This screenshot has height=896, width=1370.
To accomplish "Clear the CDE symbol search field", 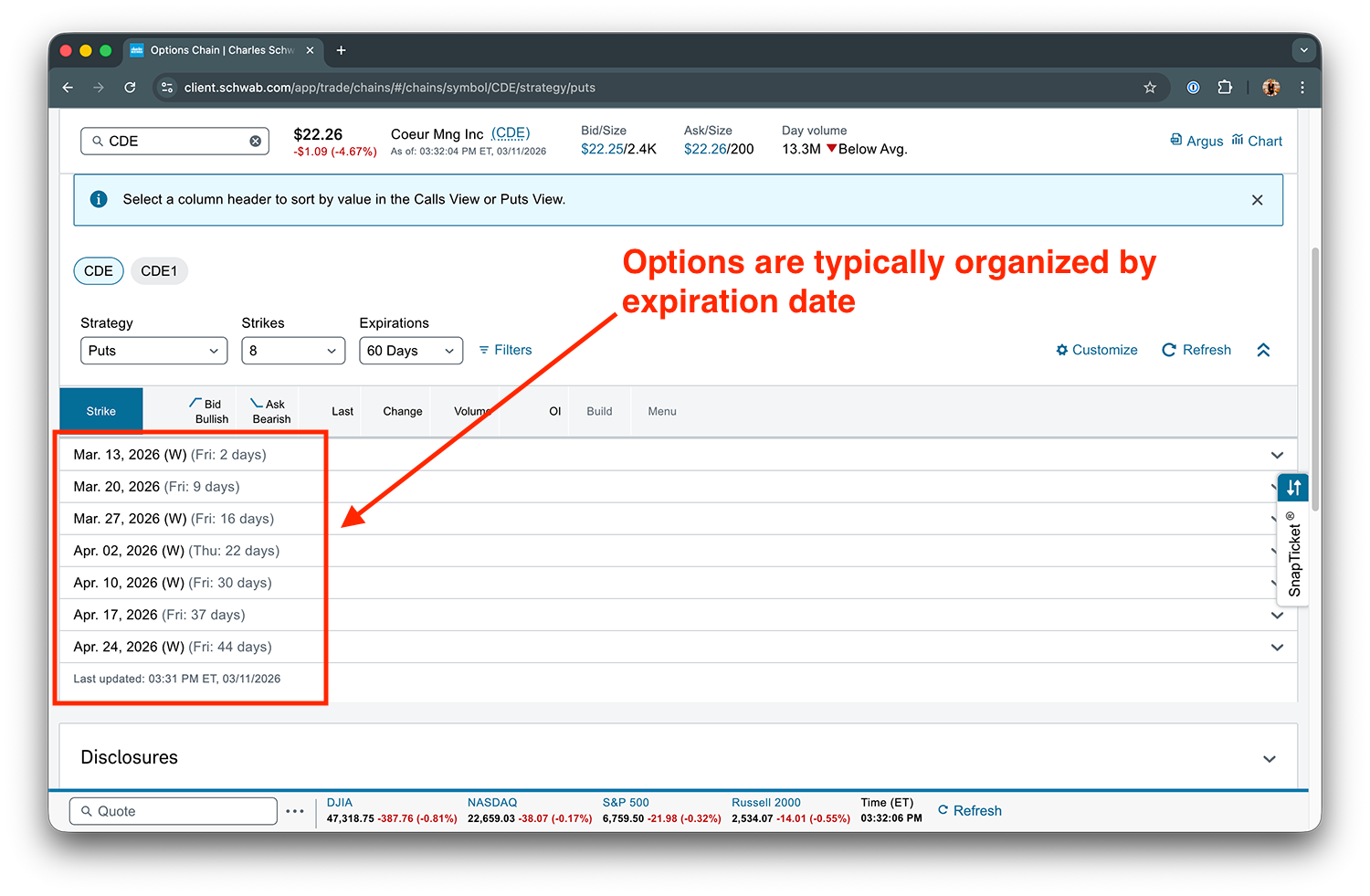I will coord(256,141).
